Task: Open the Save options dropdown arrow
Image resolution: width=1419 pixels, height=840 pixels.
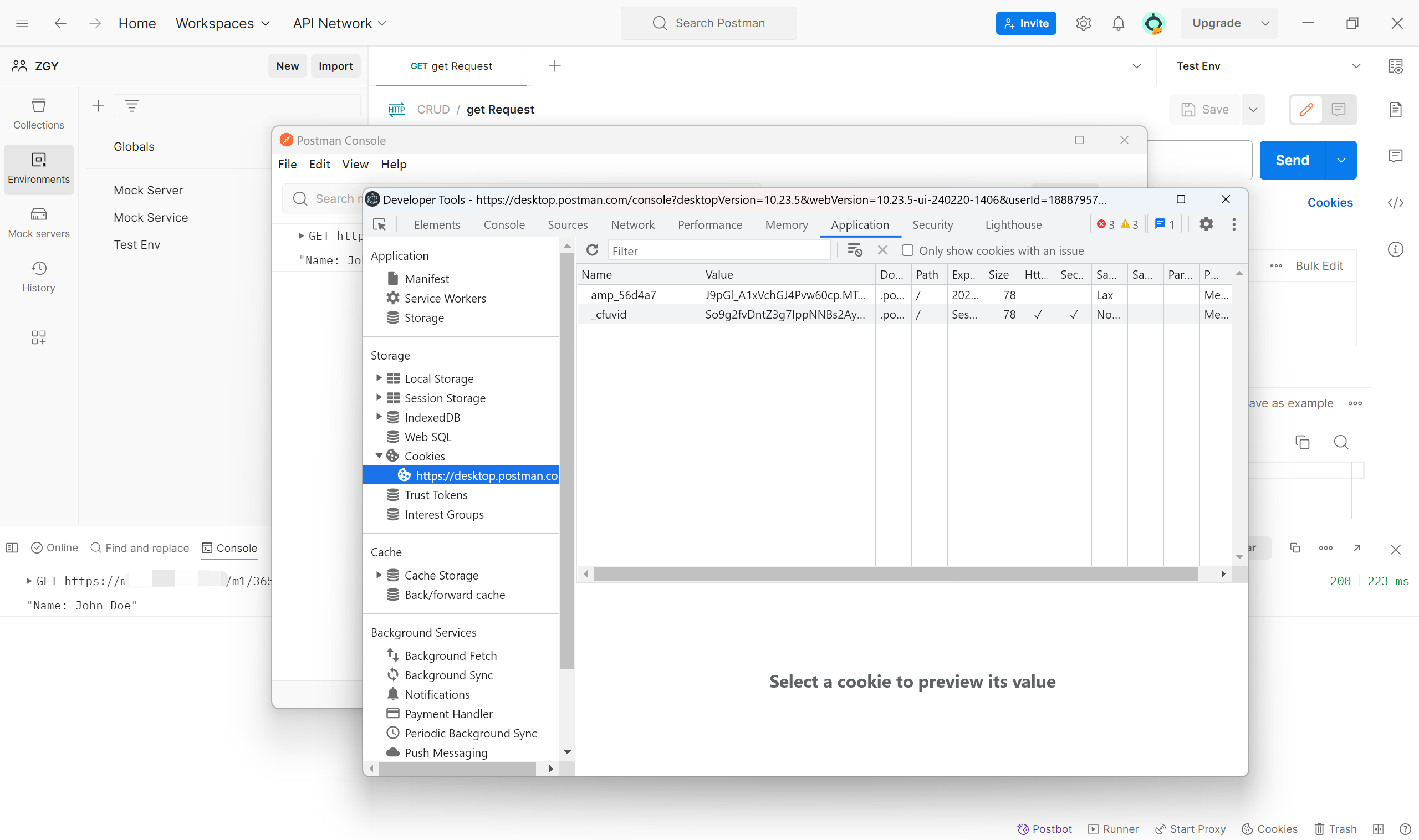Action: [1253, 109]
